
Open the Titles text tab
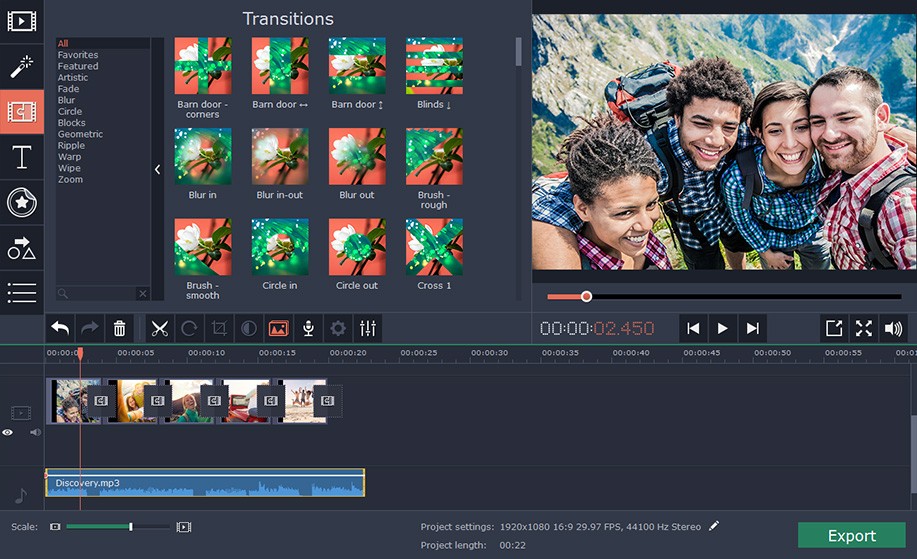(22, 157)
